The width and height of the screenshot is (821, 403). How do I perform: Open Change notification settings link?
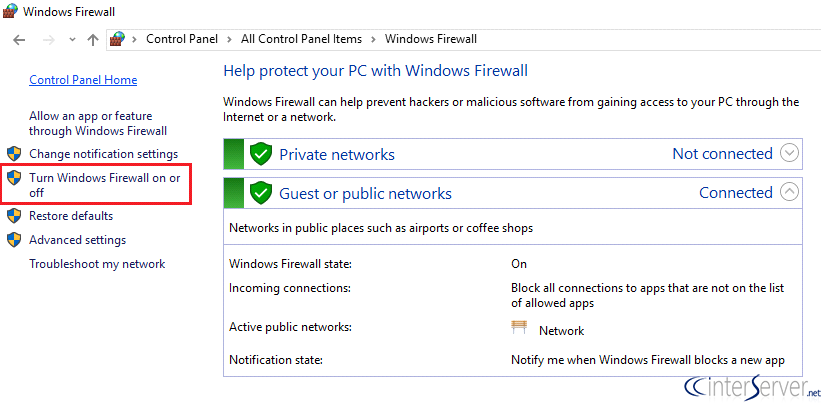point(104,154)
